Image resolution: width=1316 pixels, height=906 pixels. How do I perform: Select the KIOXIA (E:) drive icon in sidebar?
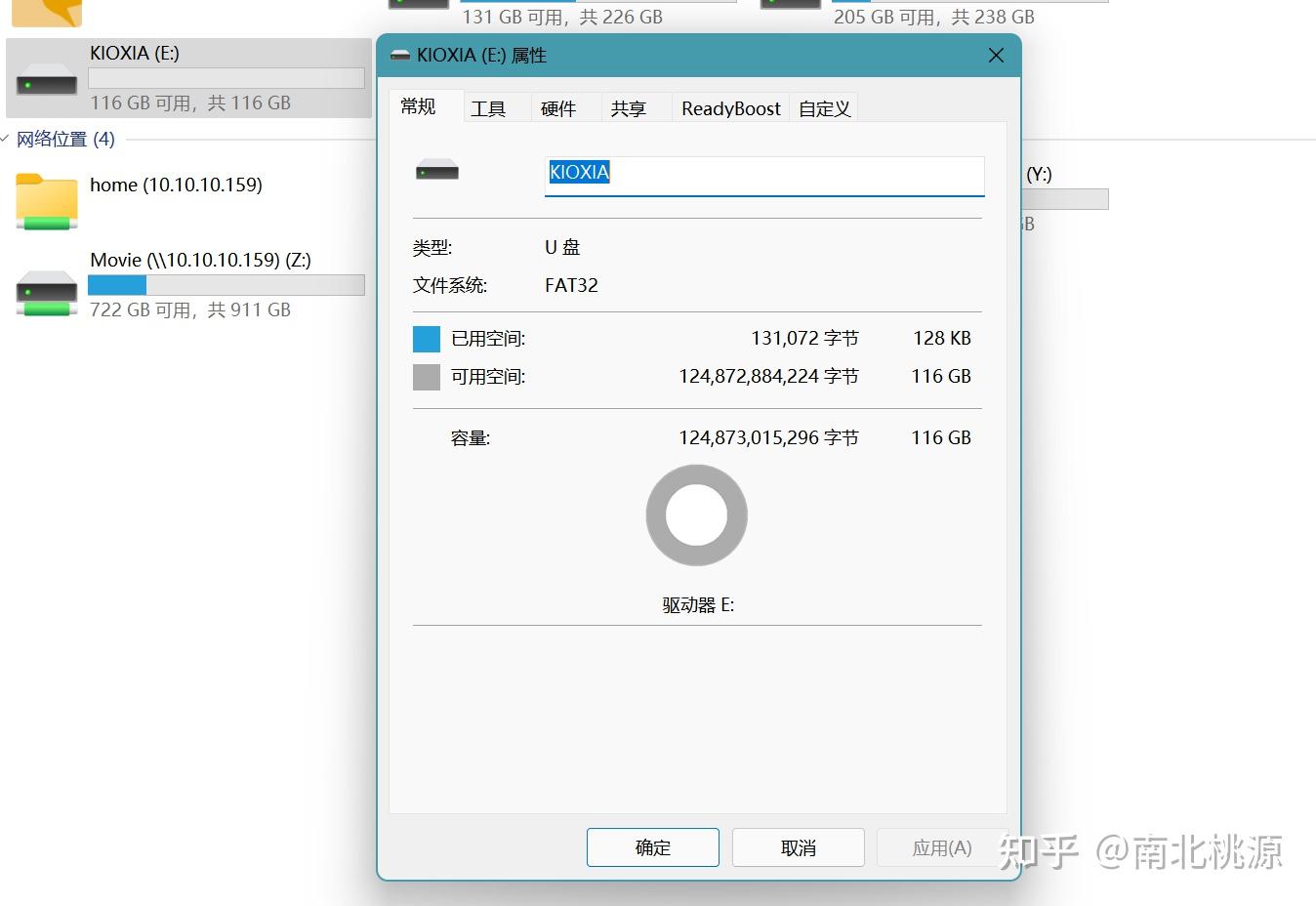tap(45, 82)
